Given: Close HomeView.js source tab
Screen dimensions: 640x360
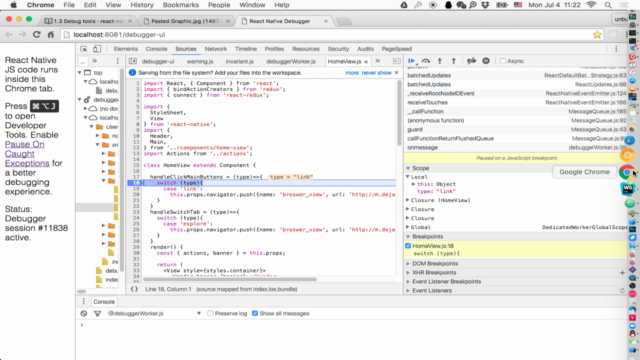Looking at the screenshot, I should tap(366, 62).
